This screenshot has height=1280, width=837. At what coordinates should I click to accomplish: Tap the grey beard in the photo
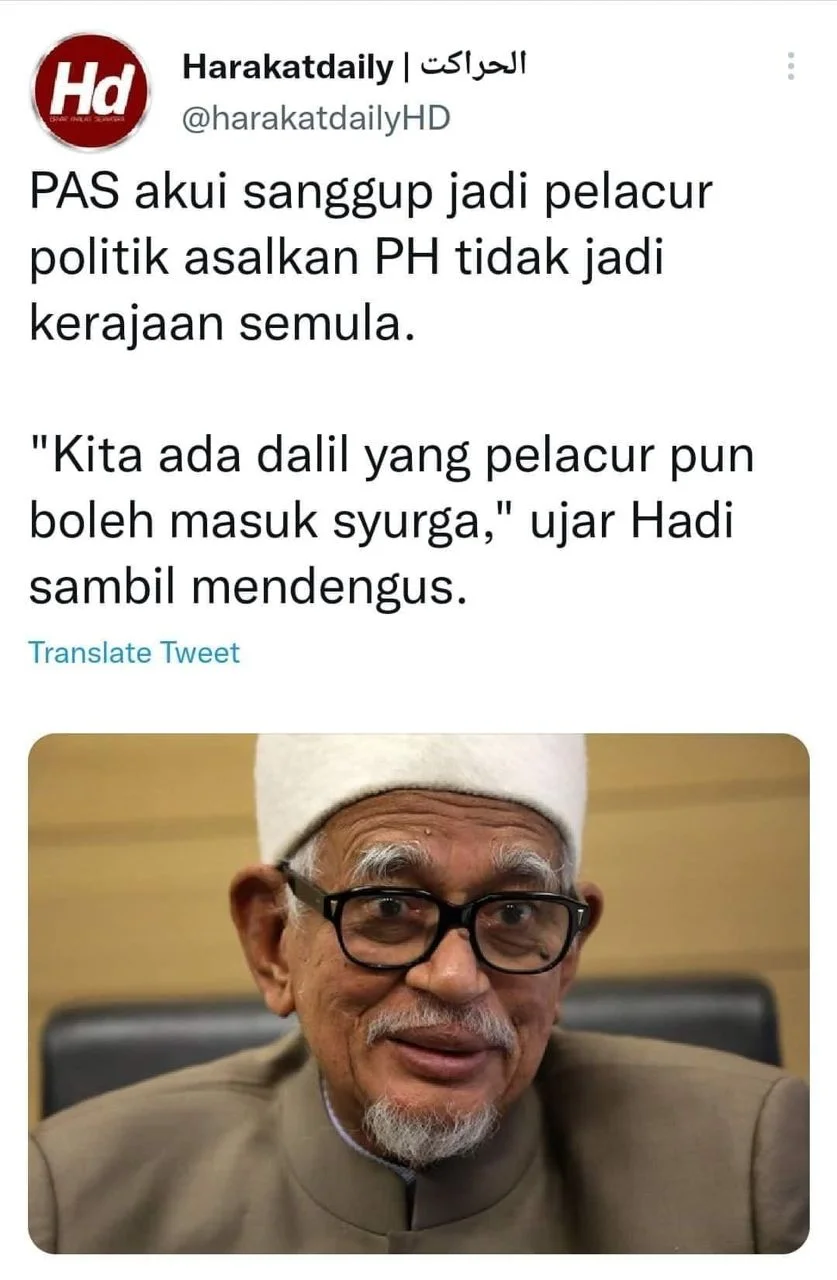point(430,1128)
